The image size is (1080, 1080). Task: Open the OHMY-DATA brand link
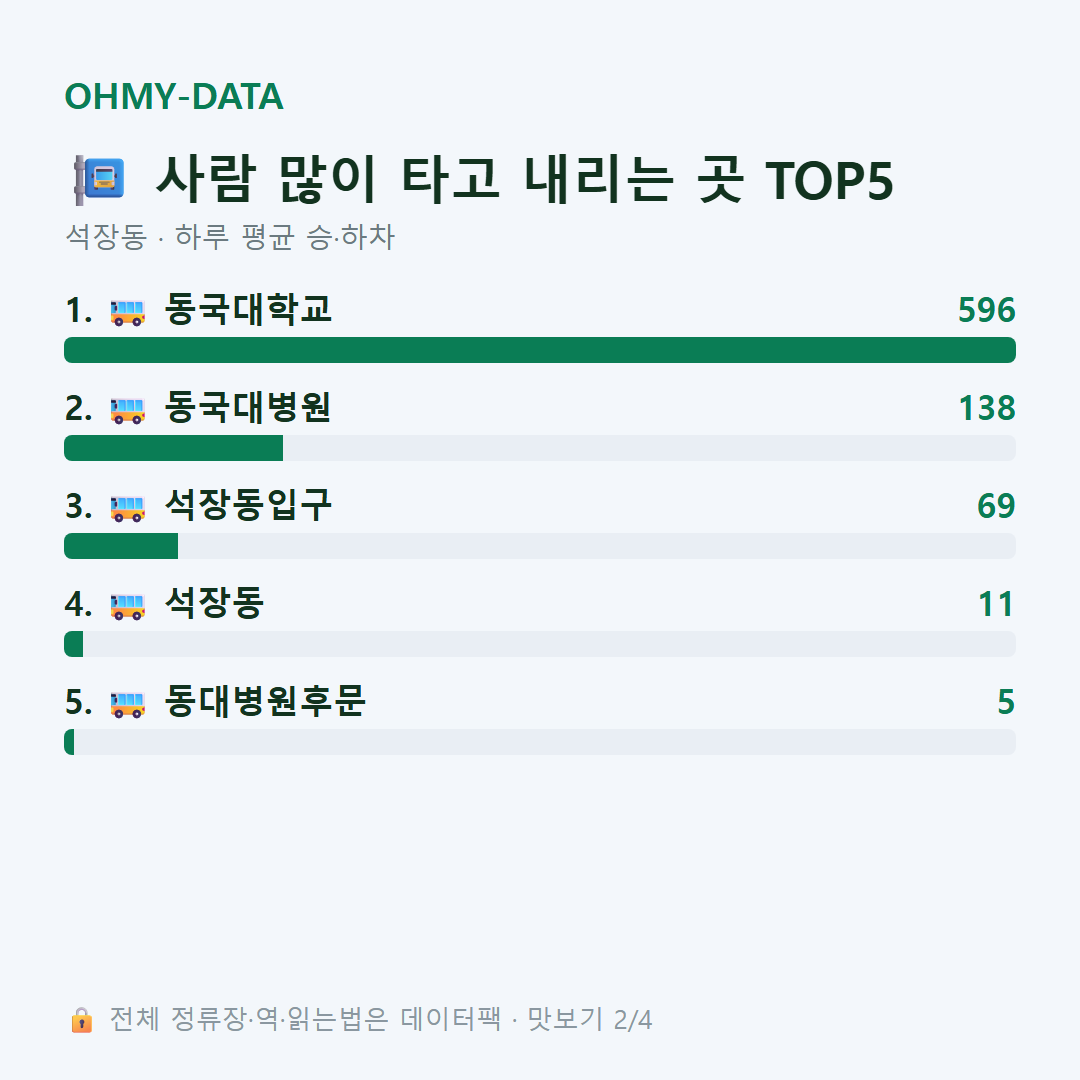click(x=174, y=96)
